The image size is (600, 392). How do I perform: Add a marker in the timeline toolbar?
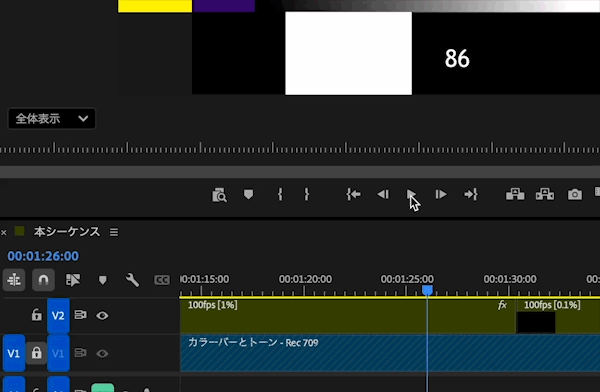click(103, 280)
